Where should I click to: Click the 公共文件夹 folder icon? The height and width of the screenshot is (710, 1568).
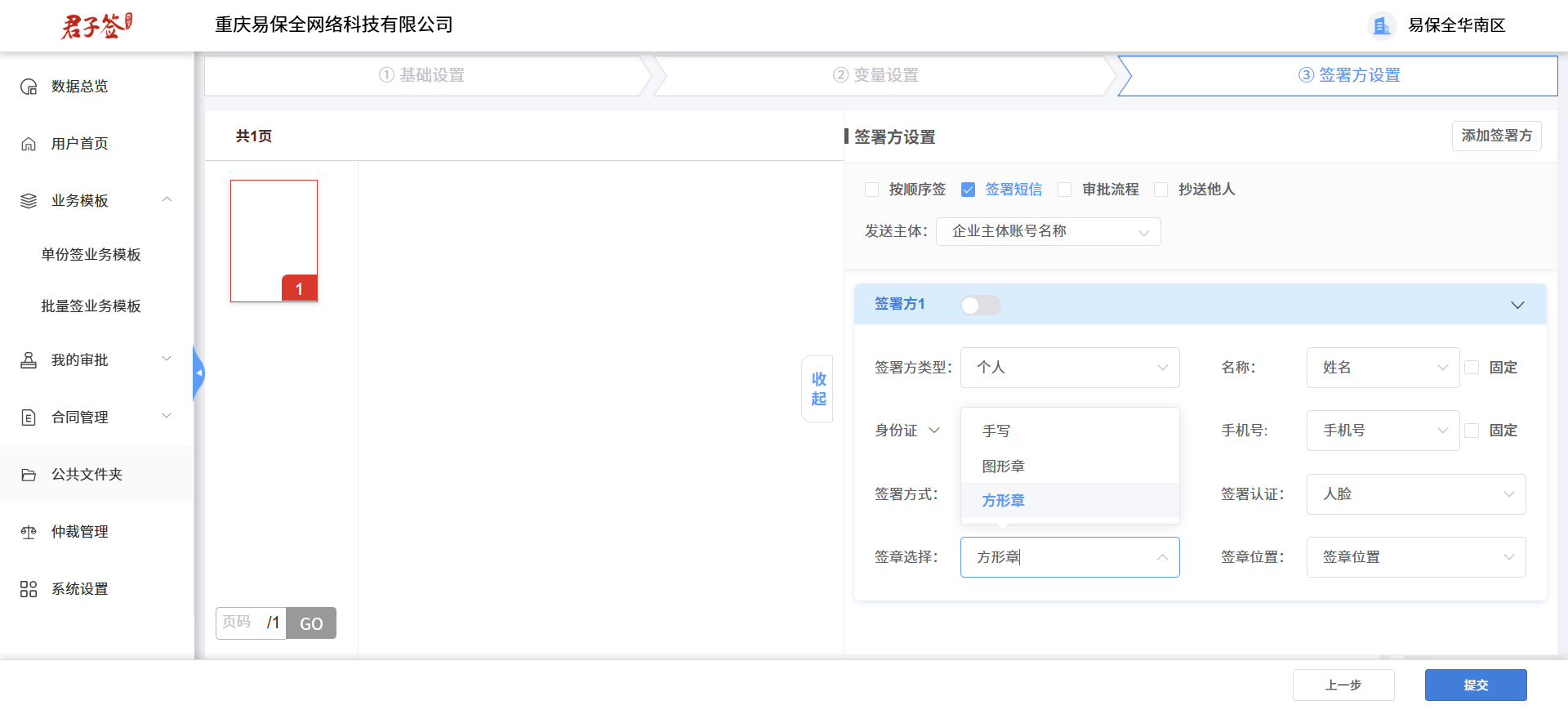pyautogui.click(x=29, y=475)
